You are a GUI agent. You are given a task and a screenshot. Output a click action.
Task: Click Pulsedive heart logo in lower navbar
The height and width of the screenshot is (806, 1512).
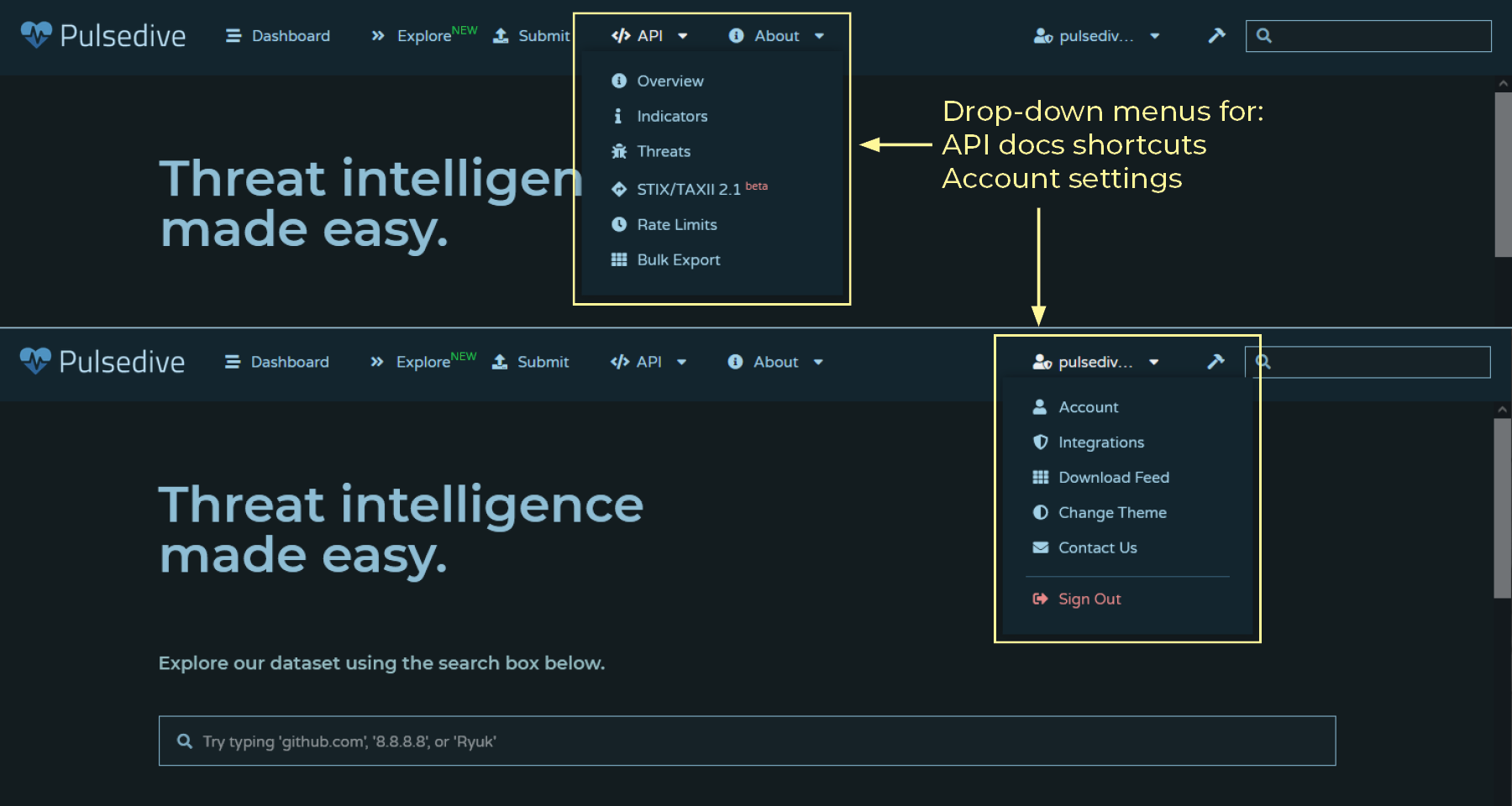click(35, 360)
